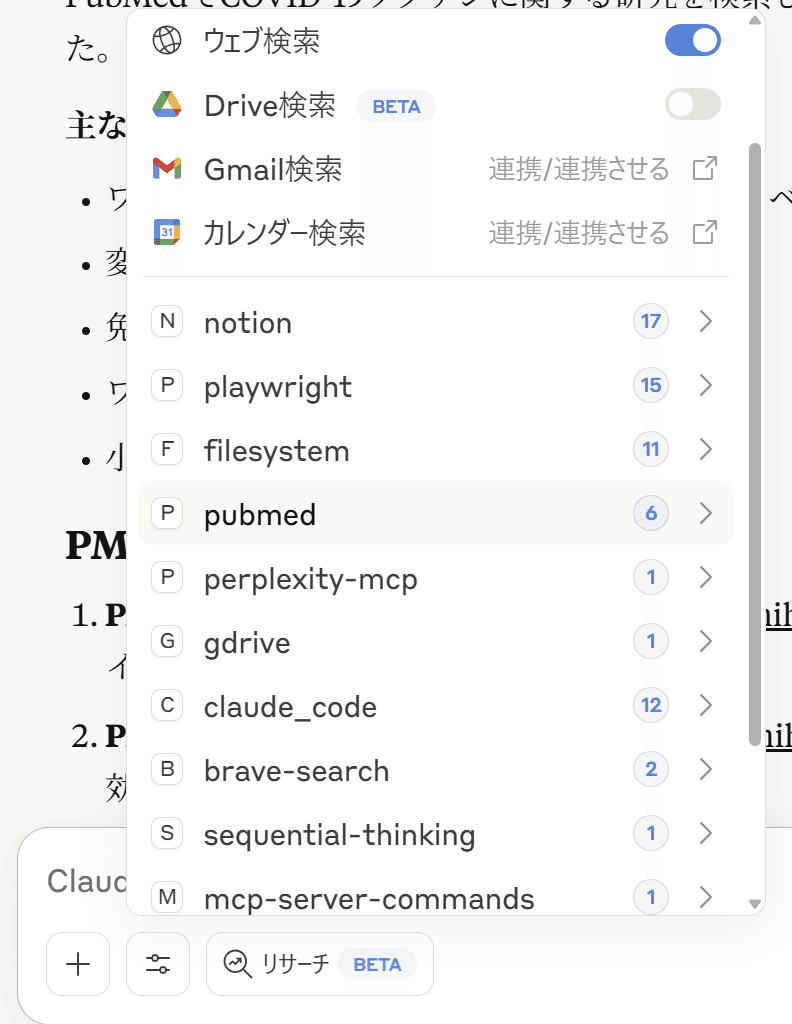Open tool settings via the sliders icon
The width and height of the screenshot is (792, 1024).
coord(158,964)
